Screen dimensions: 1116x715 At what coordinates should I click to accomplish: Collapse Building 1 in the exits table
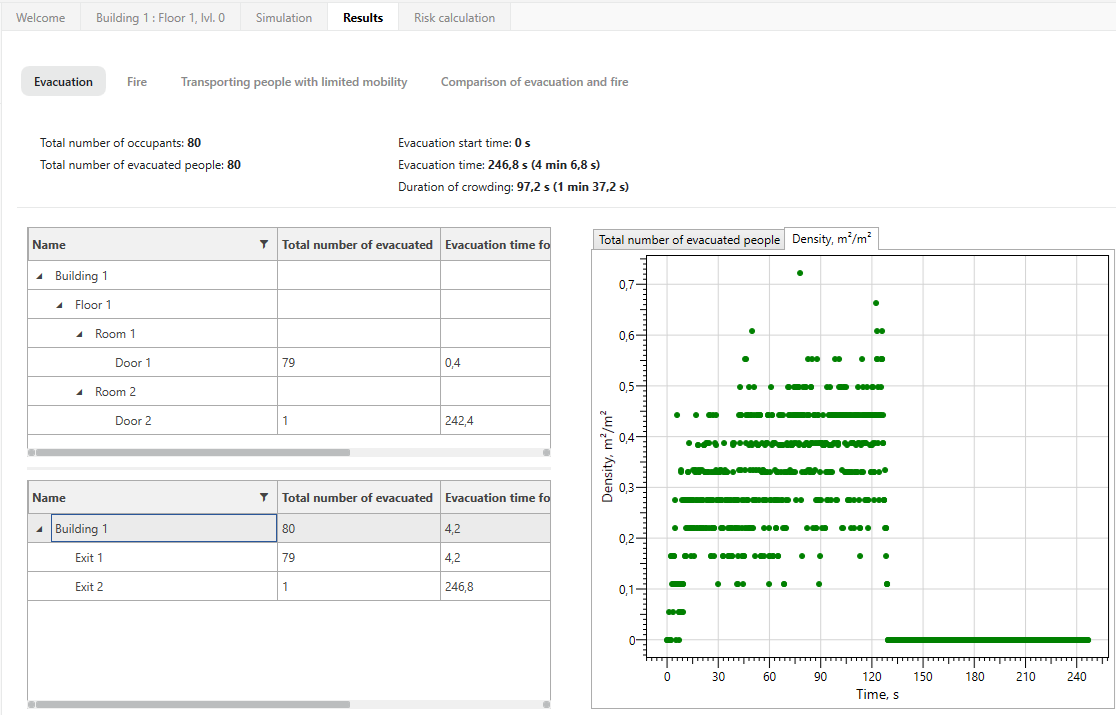click(40, 529)
